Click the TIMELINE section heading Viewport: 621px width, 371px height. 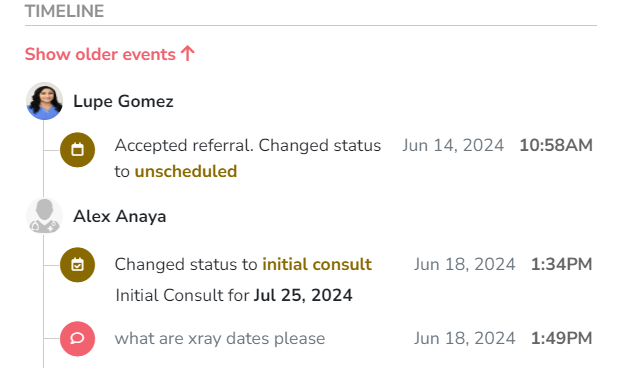tap(64, 11)
